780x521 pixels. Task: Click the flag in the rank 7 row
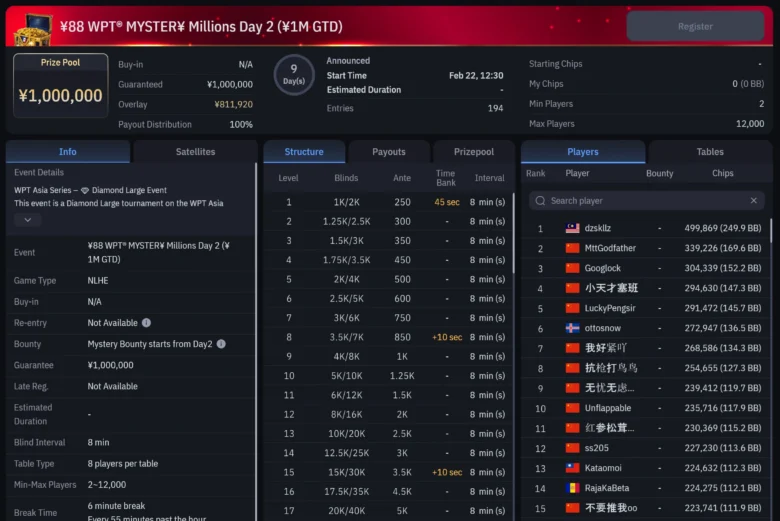(573, 348)
